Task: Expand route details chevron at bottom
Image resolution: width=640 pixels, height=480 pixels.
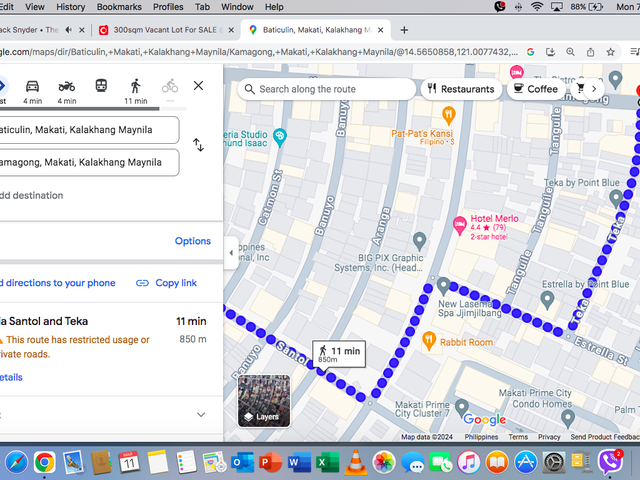Action: click(x=201, y=415)
